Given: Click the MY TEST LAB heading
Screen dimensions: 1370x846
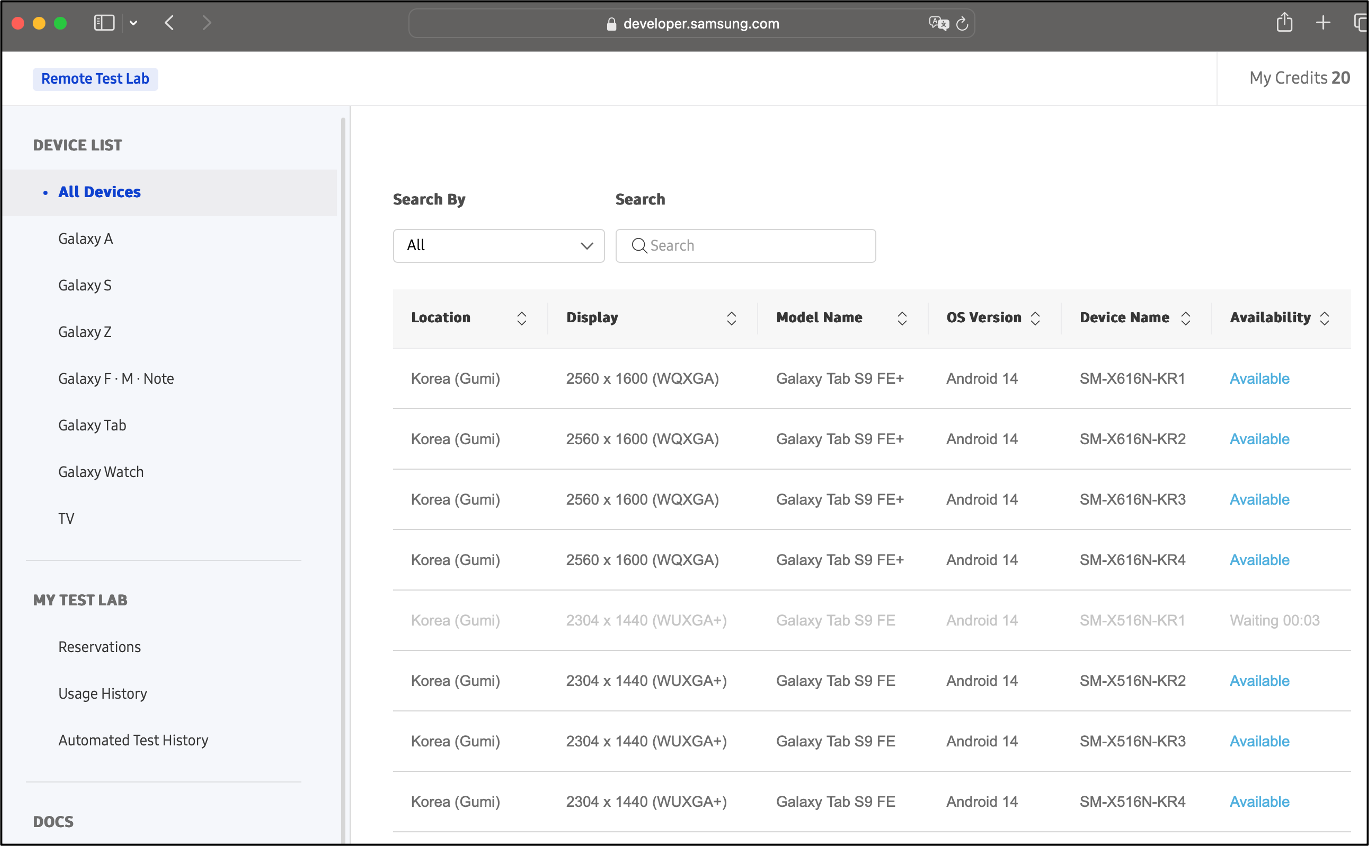Looking at the screenshot, I should click(x=80, y=600).
